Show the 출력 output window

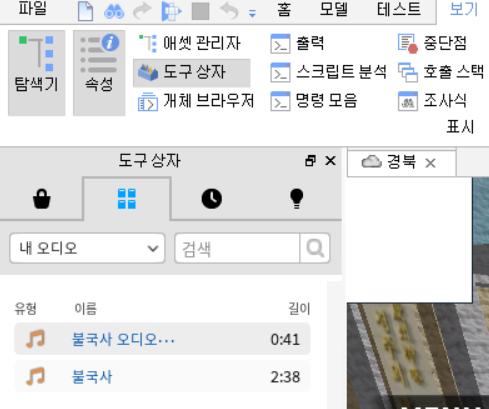[x=297, y=43]
